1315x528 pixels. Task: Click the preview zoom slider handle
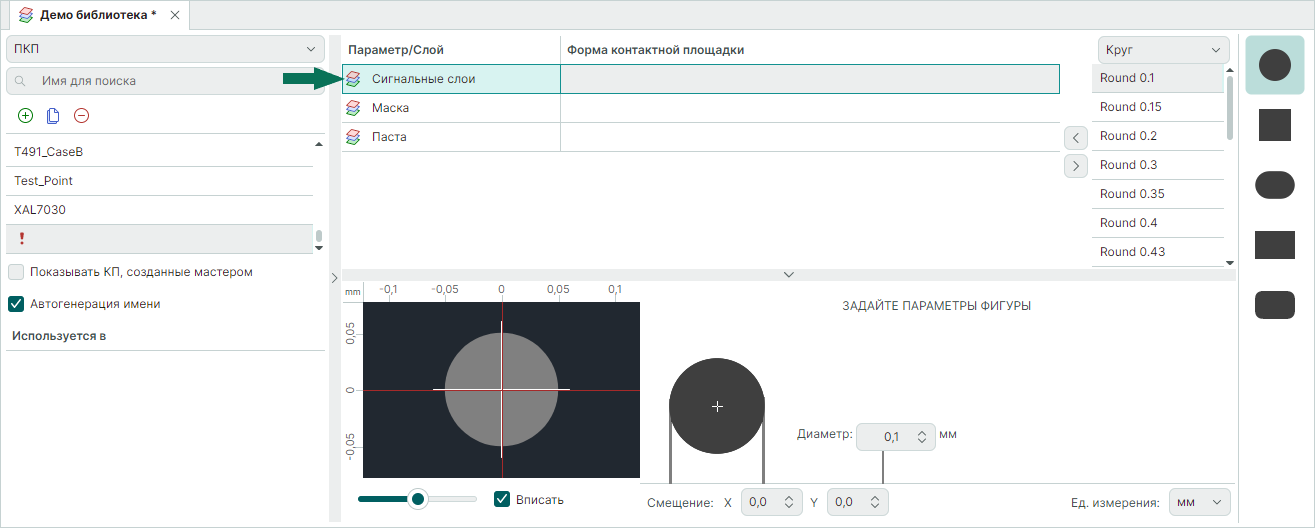point(418,498)
